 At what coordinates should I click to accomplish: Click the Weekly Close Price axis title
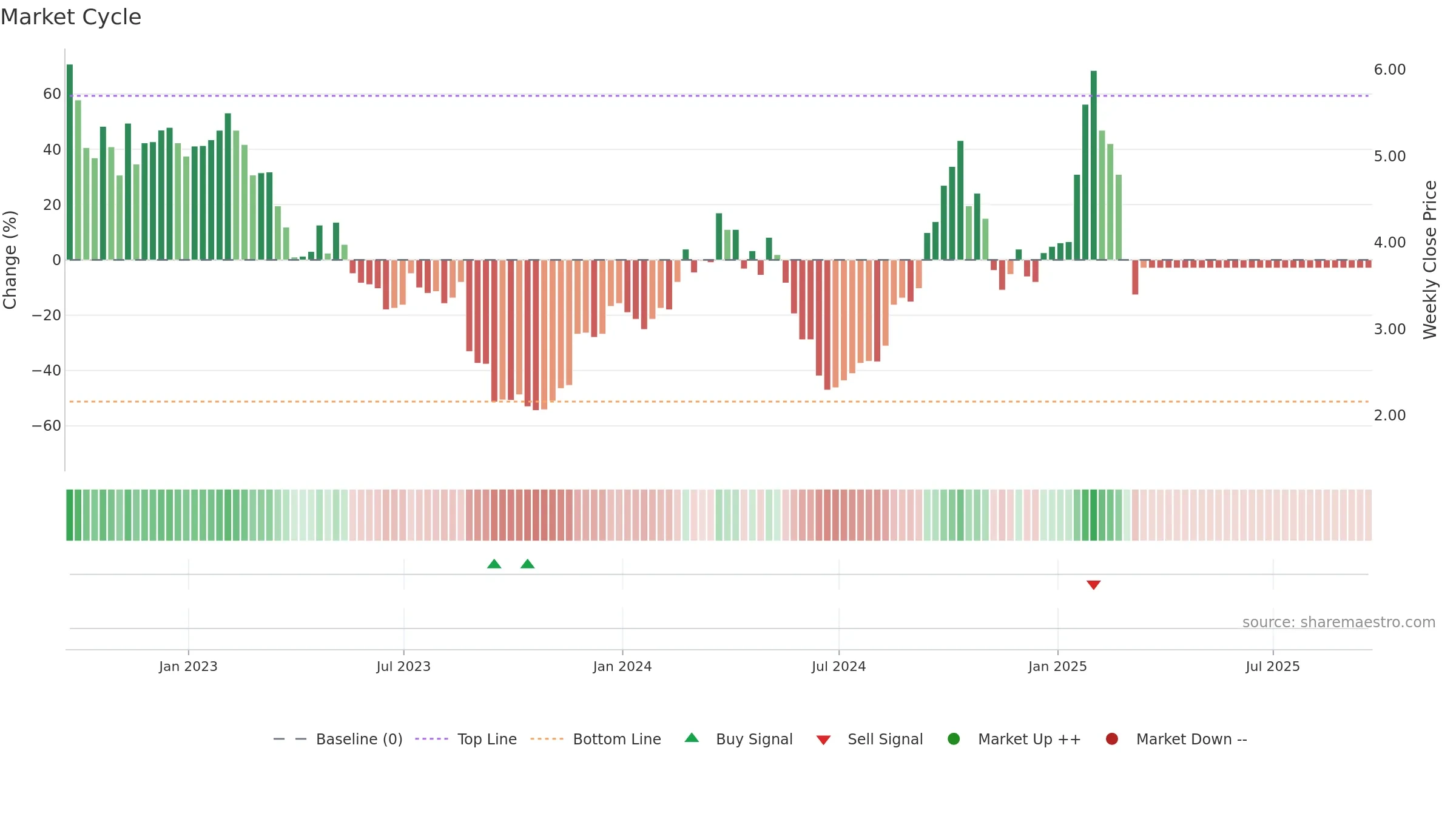tap(1431, 260)
